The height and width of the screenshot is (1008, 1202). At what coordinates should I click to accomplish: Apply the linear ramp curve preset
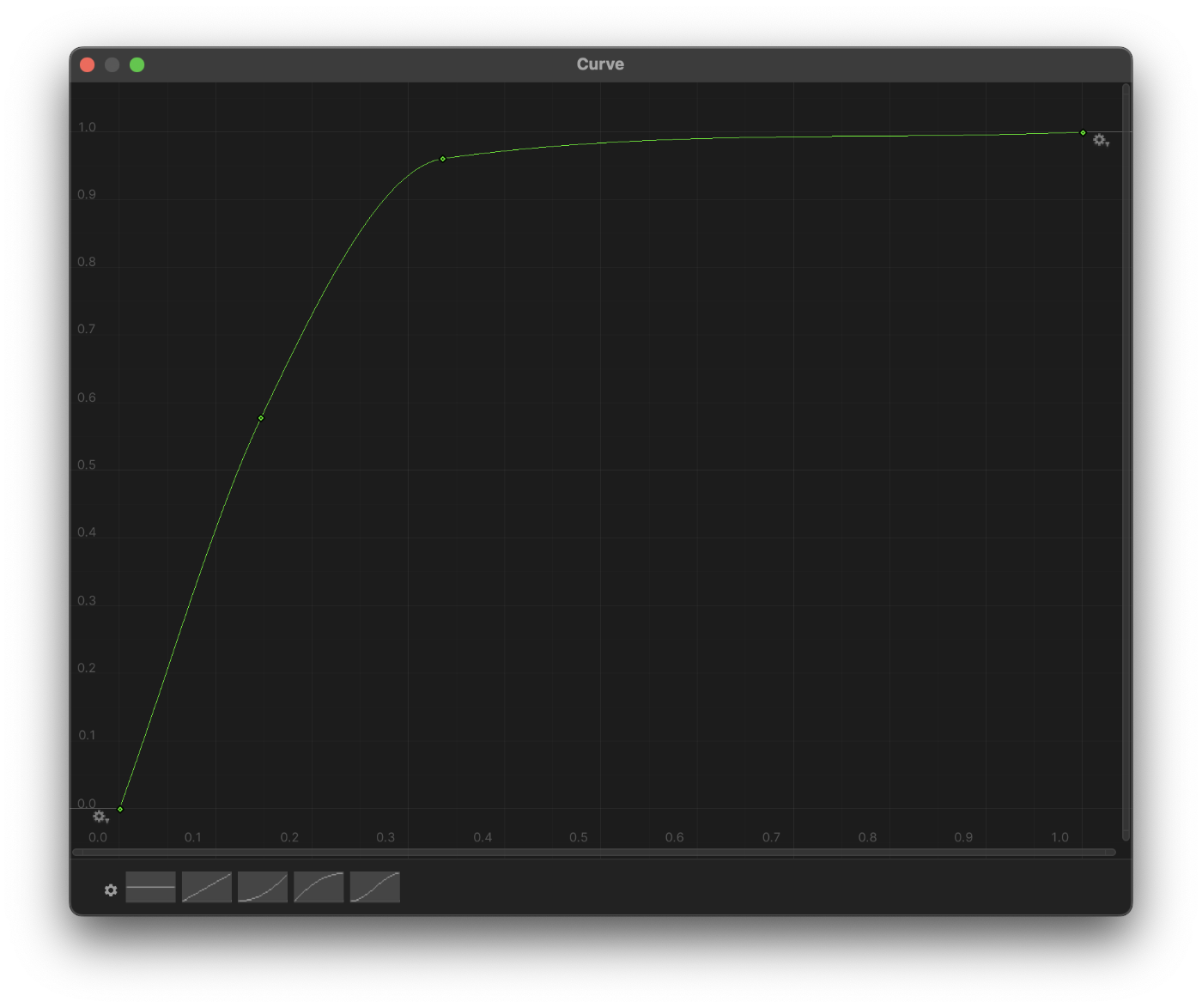point(207,887)
